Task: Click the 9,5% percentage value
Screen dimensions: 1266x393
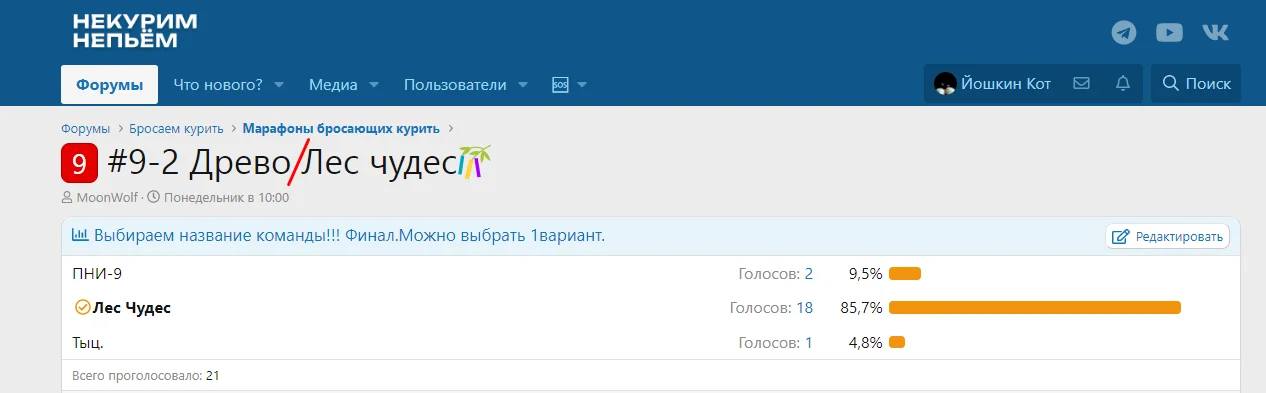Action: pyautogui.click(x=865, y=273)
